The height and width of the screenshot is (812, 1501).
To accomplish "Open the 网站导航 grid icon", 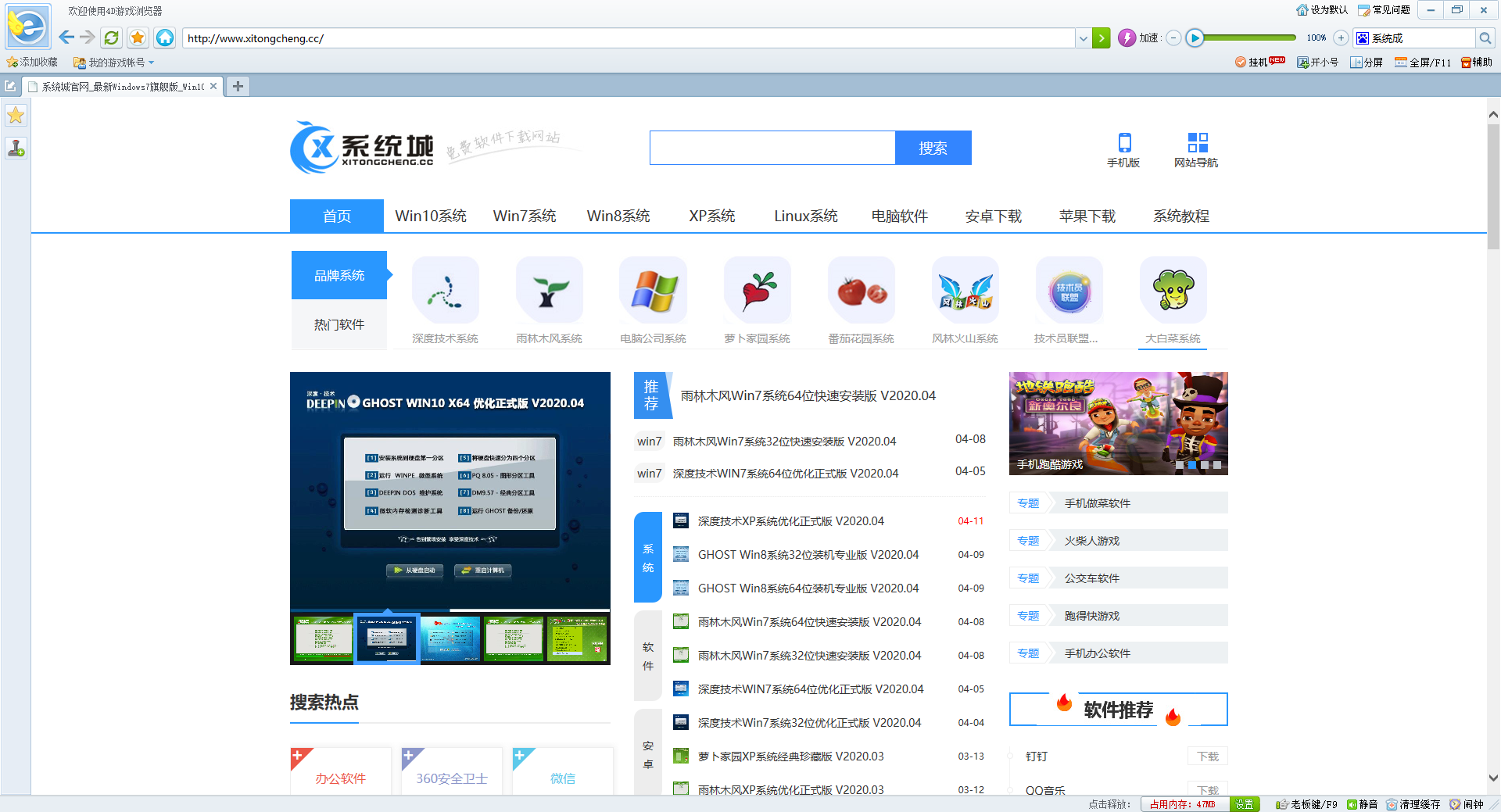I will [1197, 142].
